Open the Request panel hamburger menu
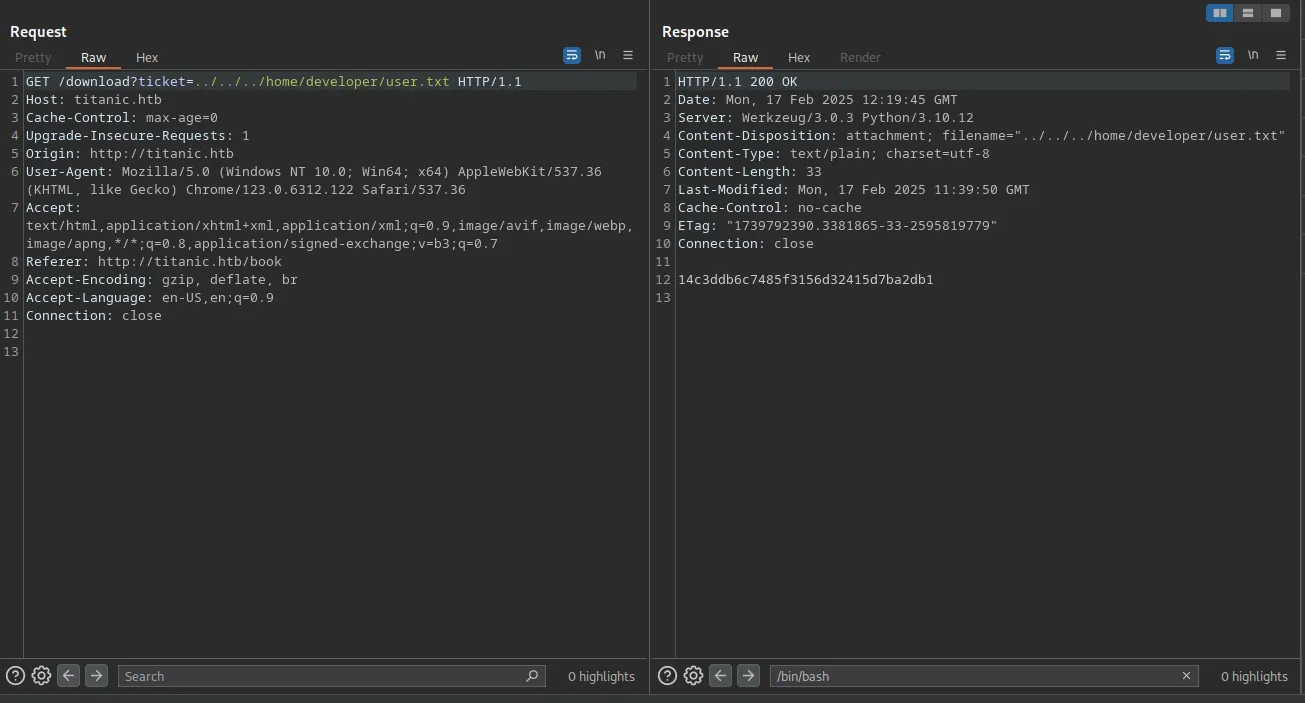1305x703 pixels. [628, 56]
